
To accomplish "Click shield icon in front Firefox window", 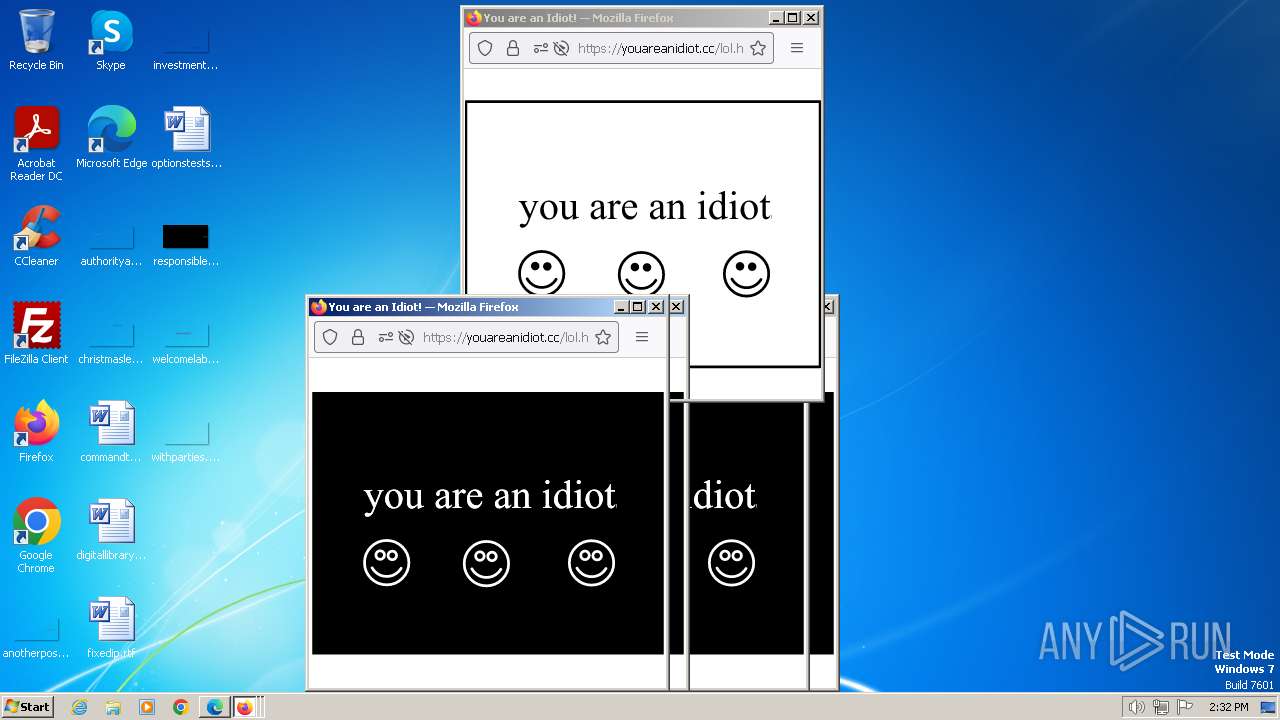I will (330, 337).
